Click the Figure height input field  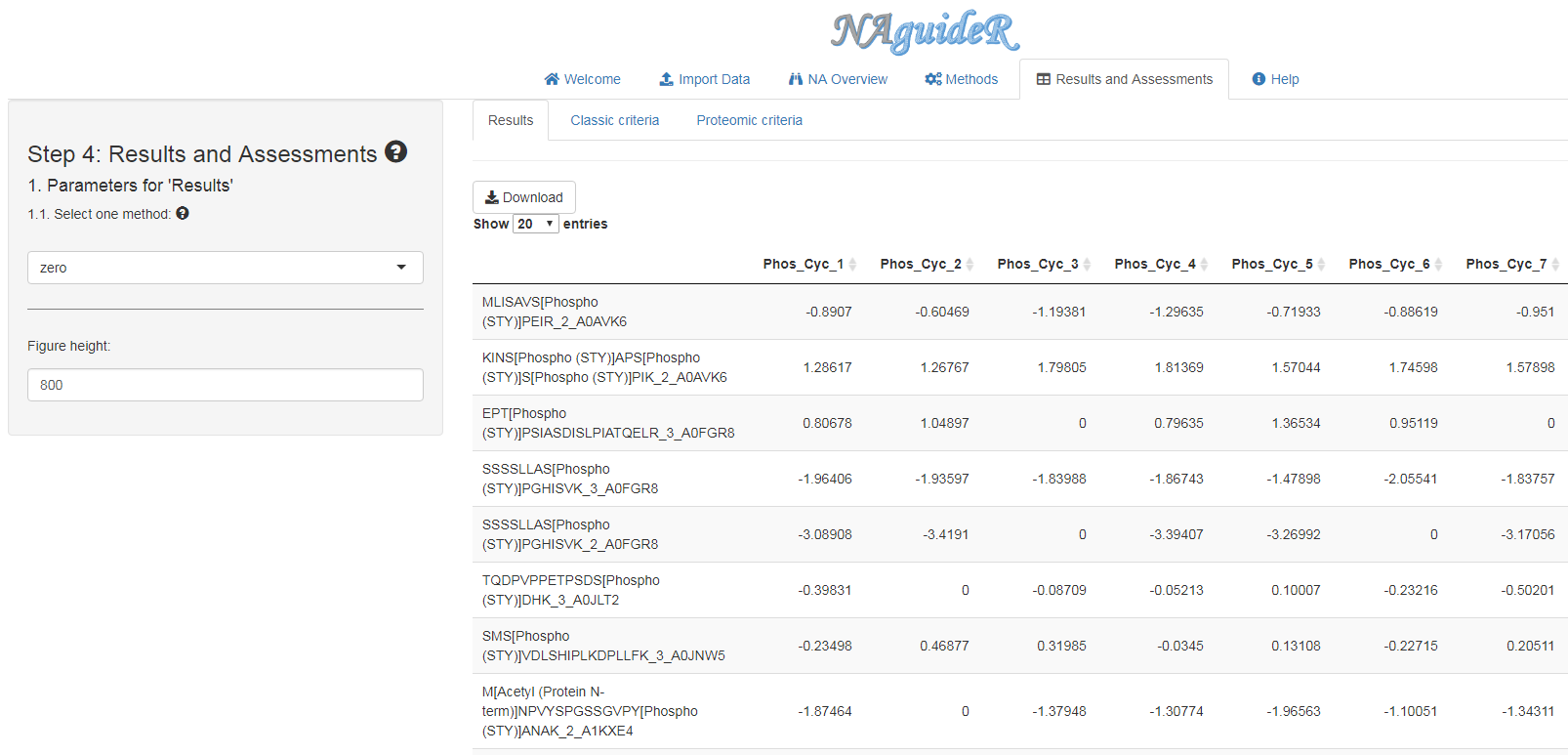pos(225,385)
